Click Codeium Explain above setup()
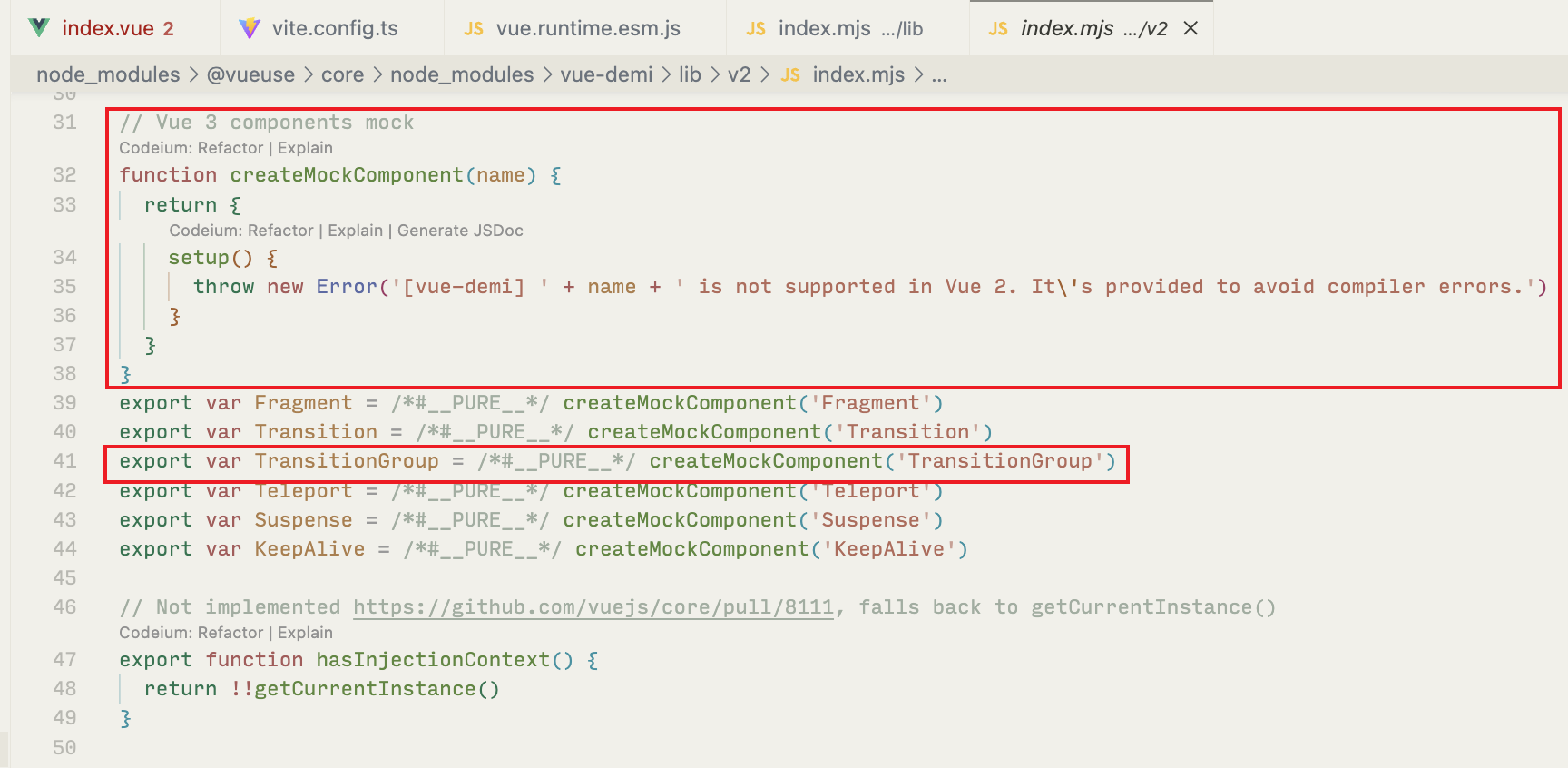 [x=355, y=231]
